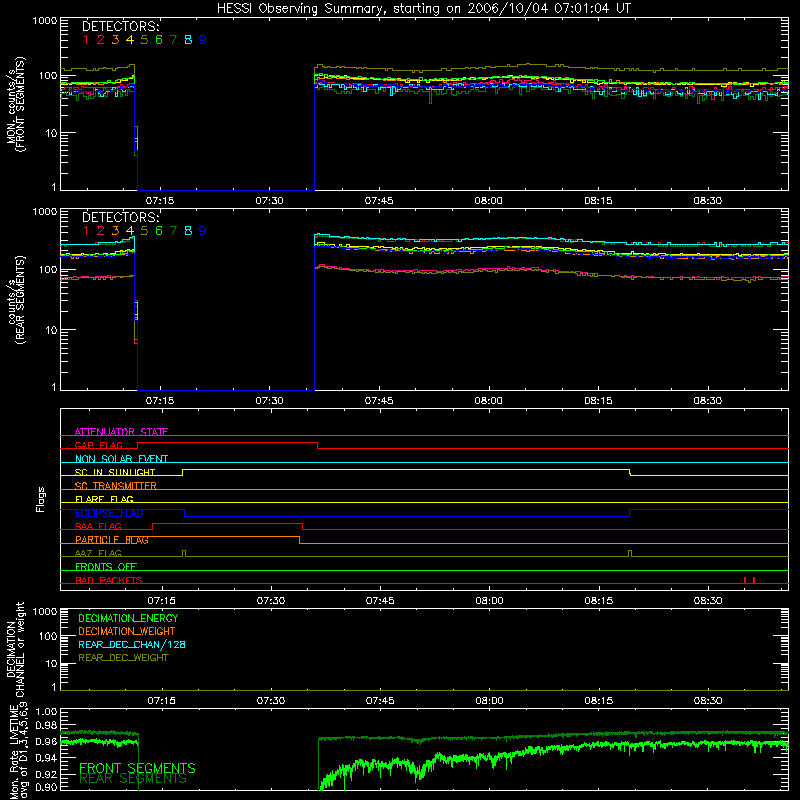Select the SC_IN_SUNLIGHT flag label
The width and height of the screenshot is (800, 800).
[115, 472]
